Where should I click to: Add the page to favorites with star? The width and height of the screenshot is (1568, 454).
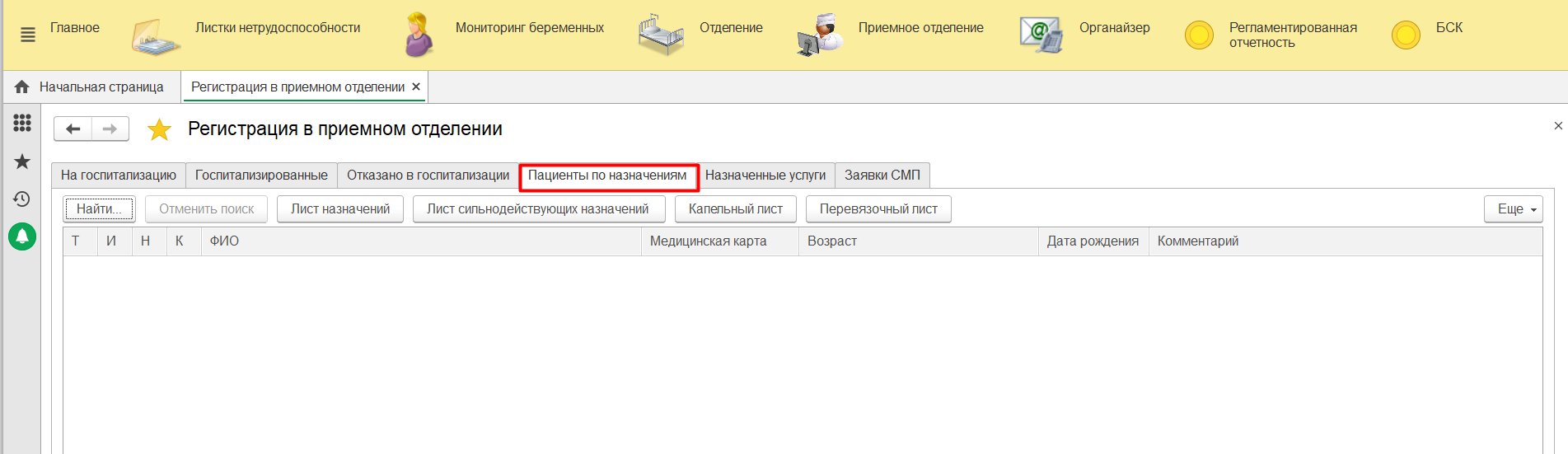[159, 129]
